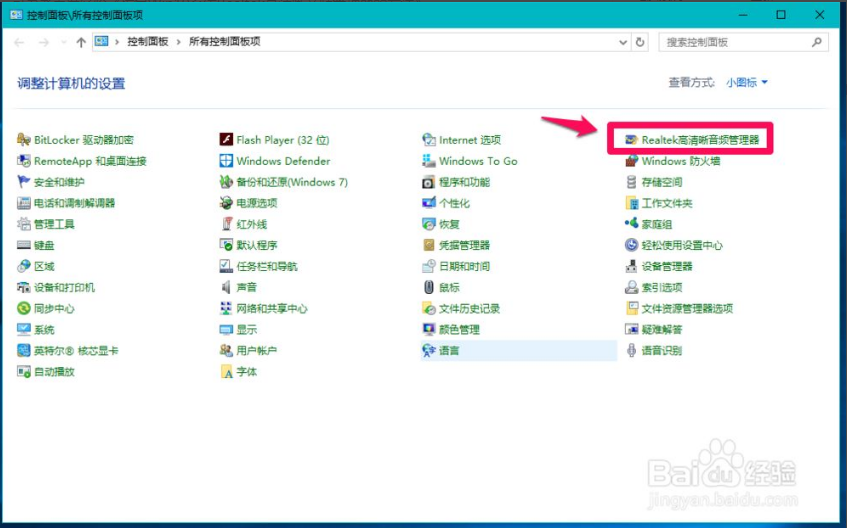This screenshot has width=847, height=528.
Task: Open the 家庭组 link
Action: pyautogui.click(x=657, y=224)
